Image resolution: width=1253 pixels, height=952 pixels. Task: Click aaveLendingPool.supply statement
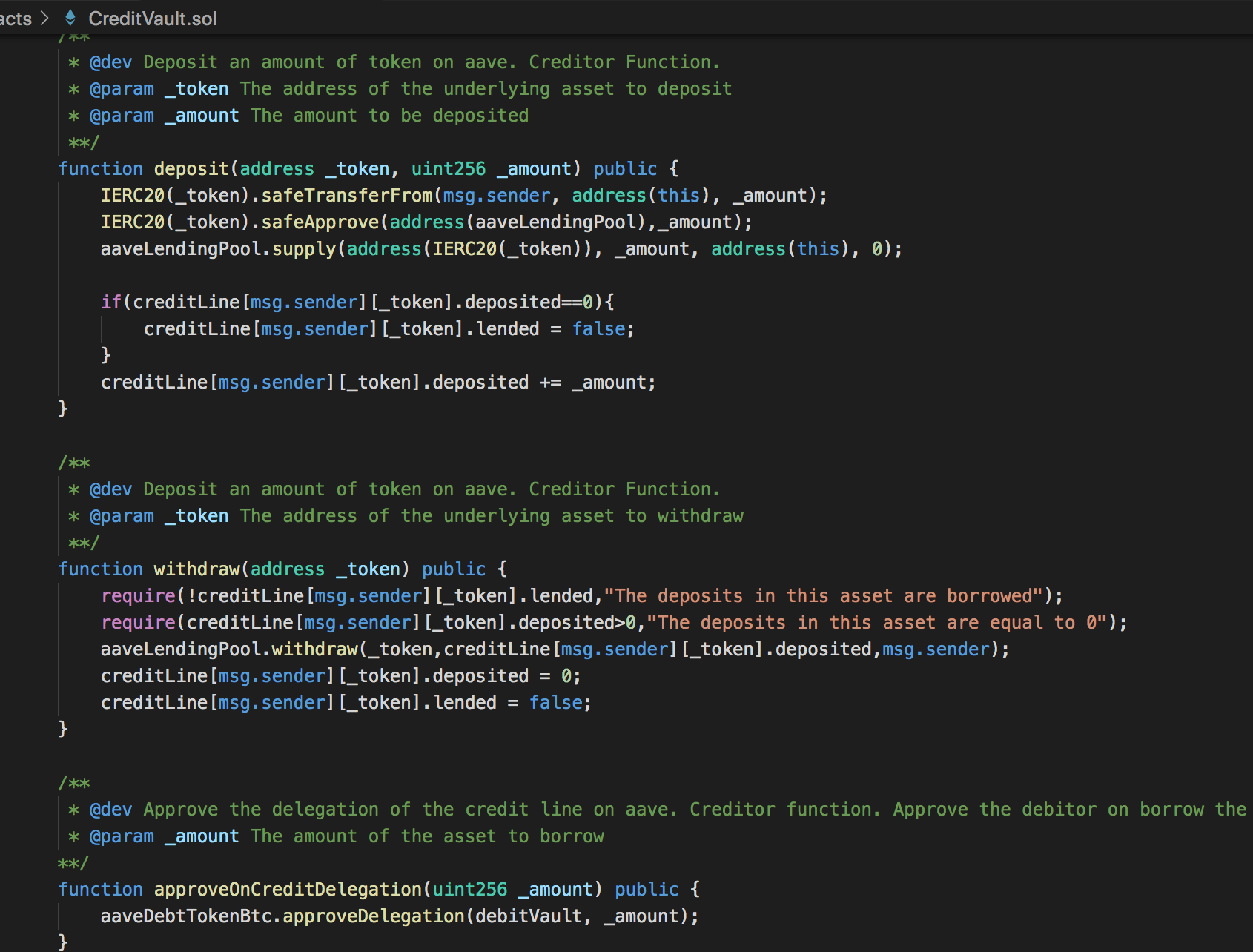click(502, 249)
